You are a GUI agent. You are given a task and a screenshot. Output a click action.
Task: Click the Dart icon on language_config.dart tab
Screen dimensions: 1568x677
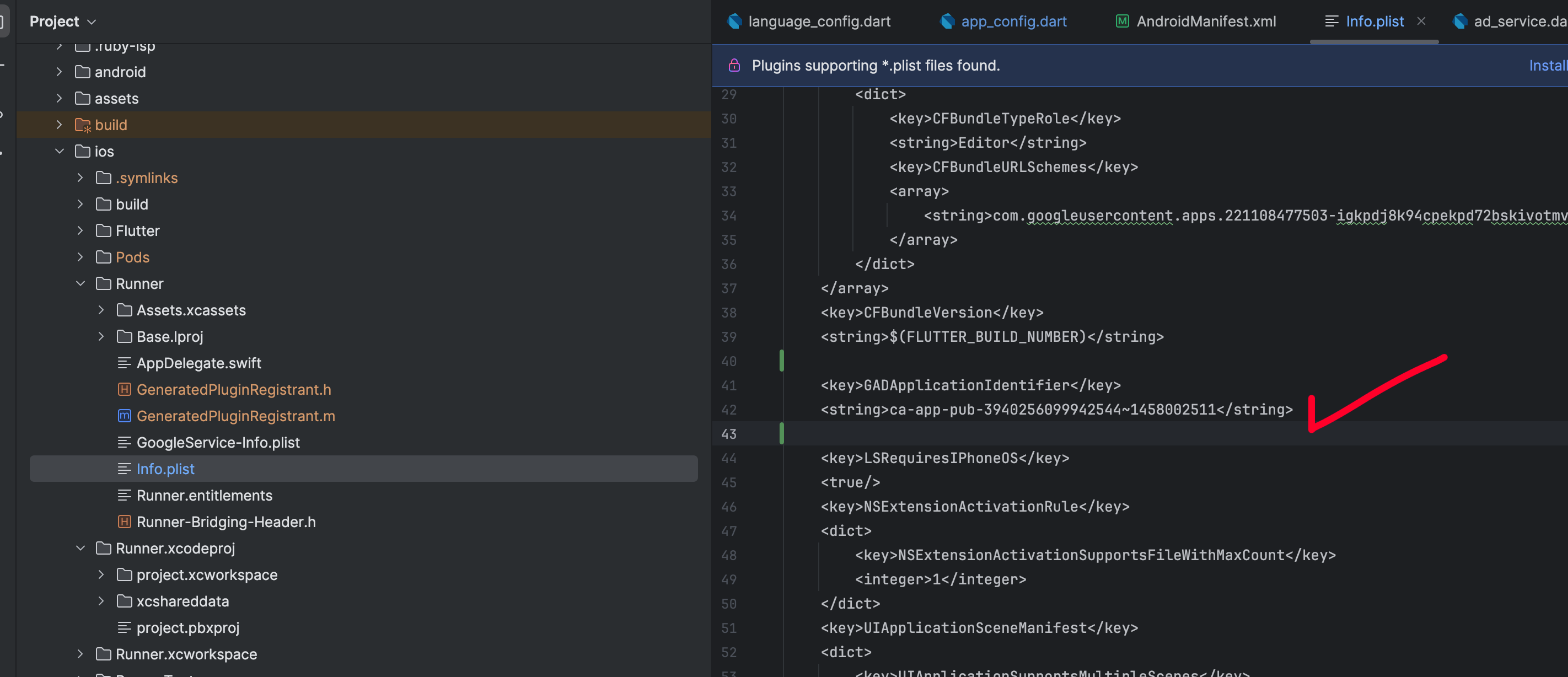click(735, 22)
